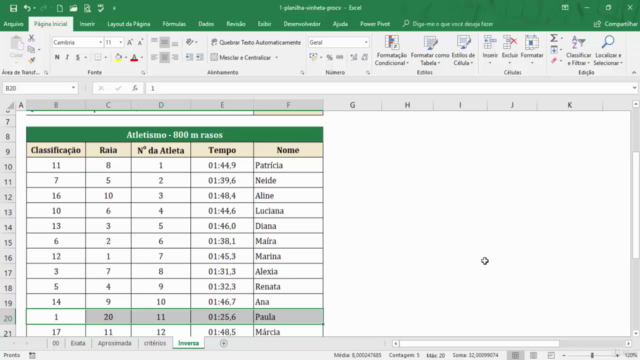This screenshot has height=360, width=640.
Task: Save the workbook using the disk icon
Action: (13, 8)
